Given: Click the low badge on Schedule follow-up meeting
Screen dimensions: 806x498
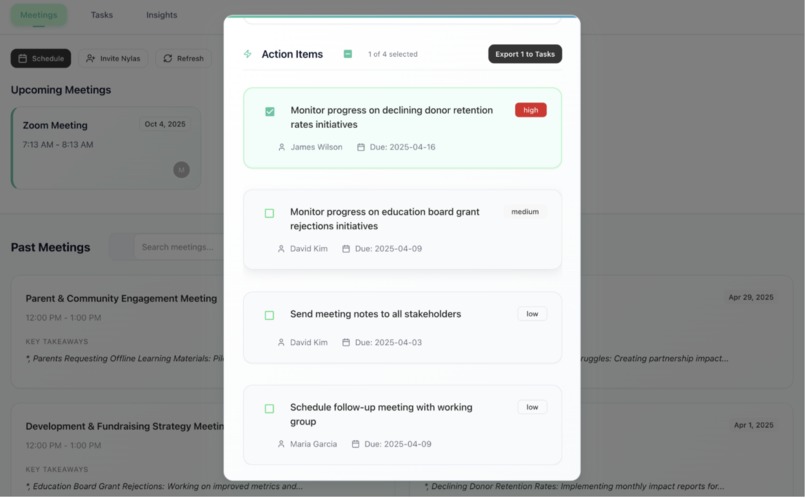Looking at the screenshot, I should point(532,408).
